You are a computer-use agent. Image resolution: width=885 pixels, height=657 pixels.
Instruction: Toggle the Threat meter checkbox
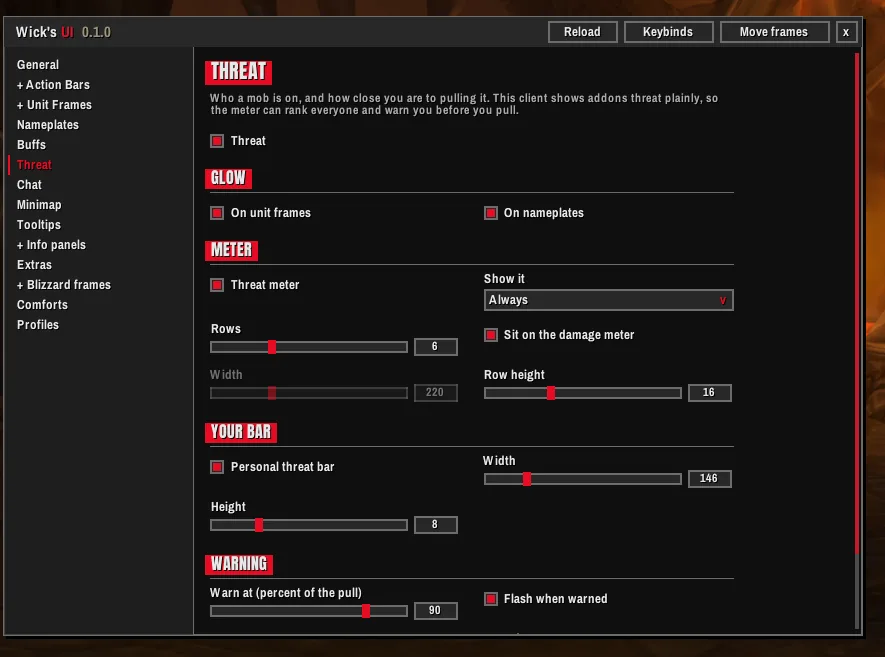217,285
